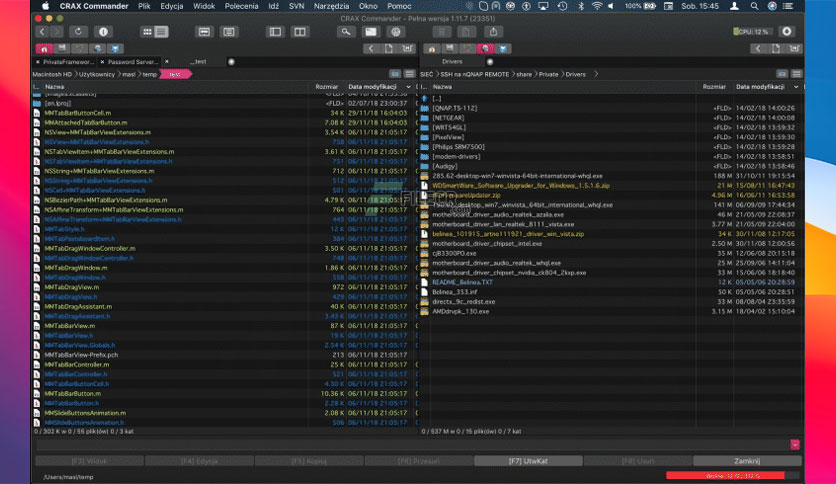The image size is (836, 484).
Task: Switch to icon grid view
Action: pyautogui.click(x=147, y=32)
